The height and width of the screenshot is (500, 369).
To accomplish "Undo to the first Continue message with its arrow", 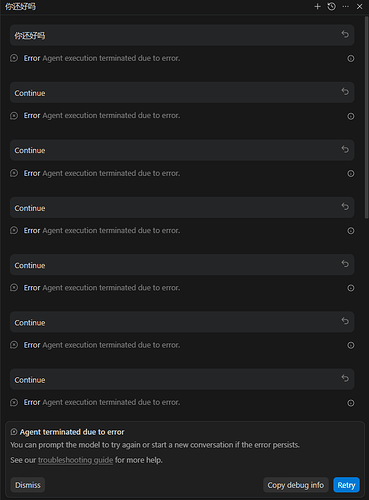I will [345, 91].
